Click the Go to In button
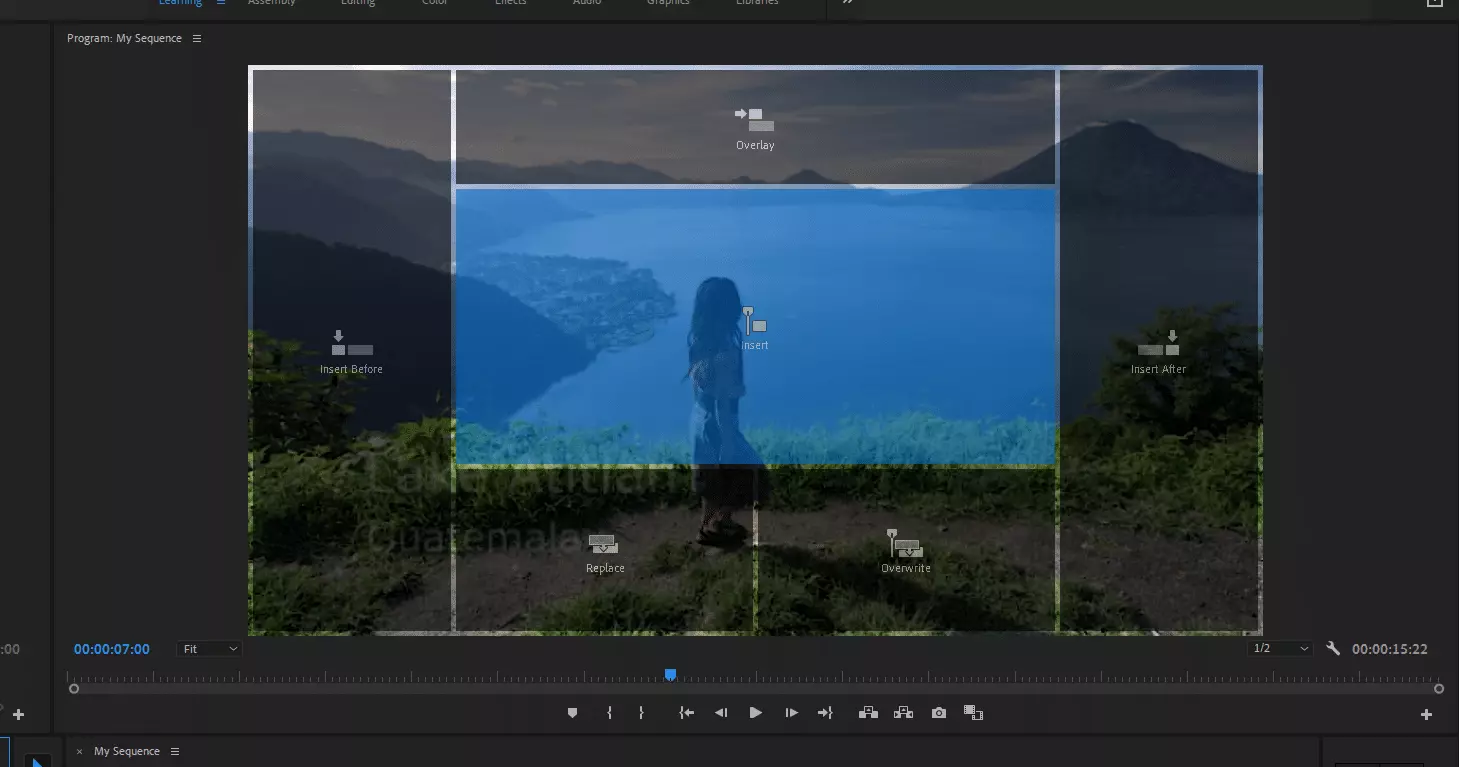The width and height of the screenshot is (1459, 767). [686, 713]
